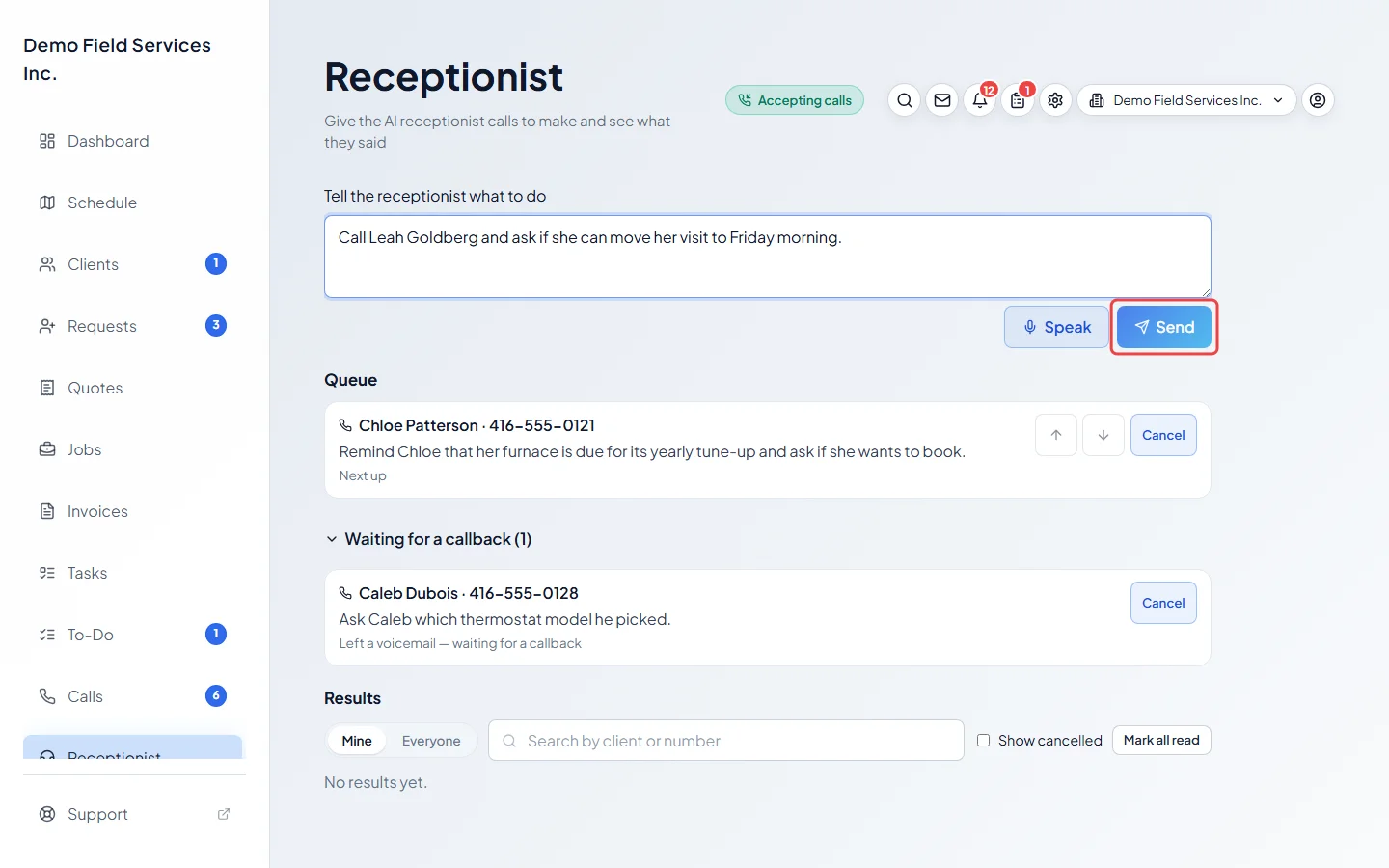
Task: Open Quotes in sidebar
Action: click(x=133, y=388)
